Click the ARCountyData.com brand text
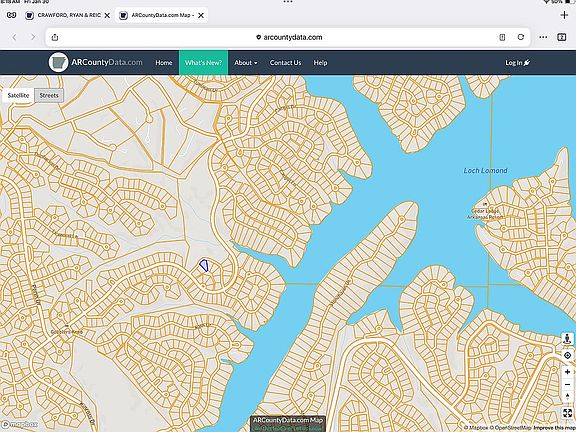 pyautogui.click(x=107, y=62)
